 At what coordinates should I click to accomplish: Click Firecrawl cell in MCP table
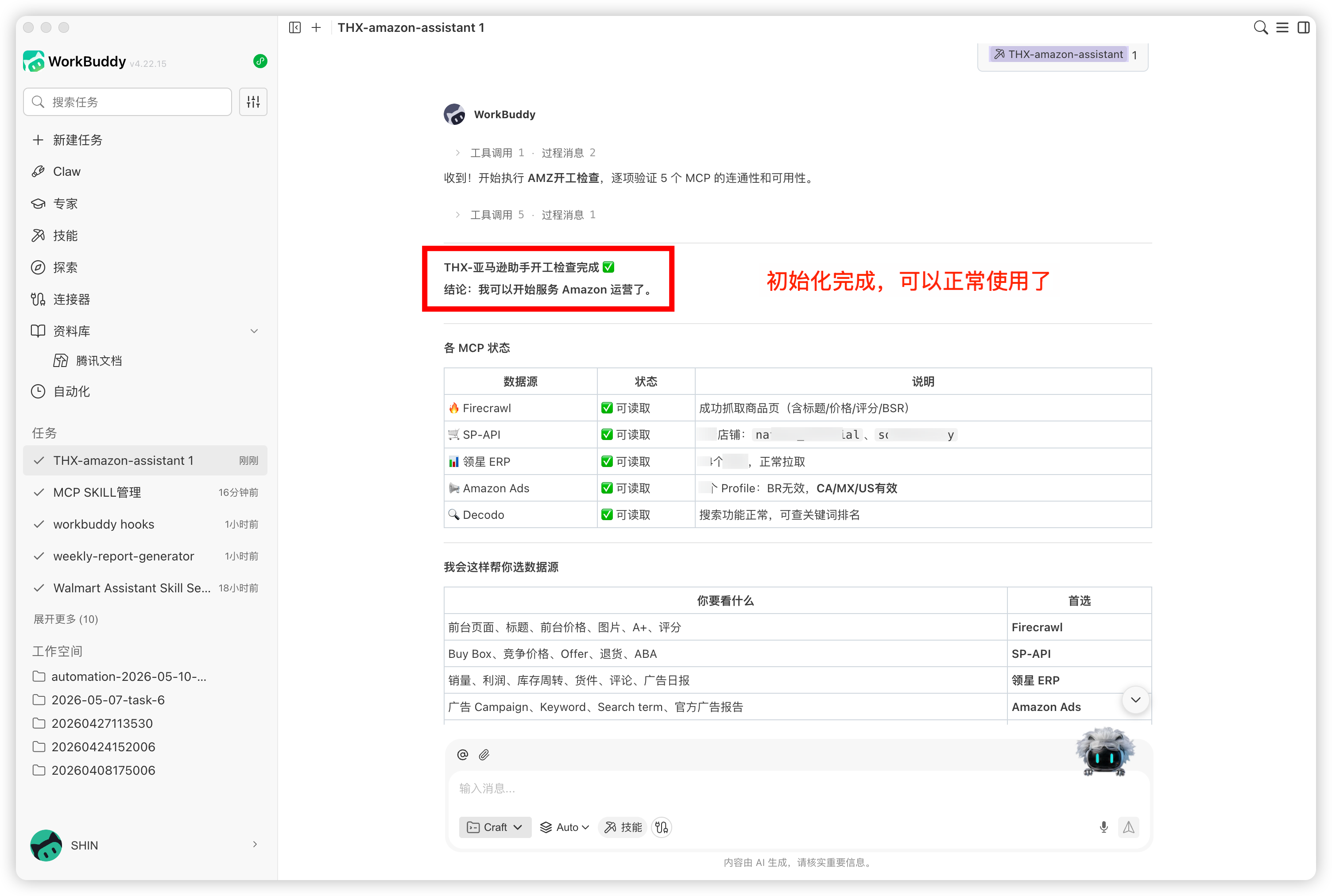(x=521, y=408)
